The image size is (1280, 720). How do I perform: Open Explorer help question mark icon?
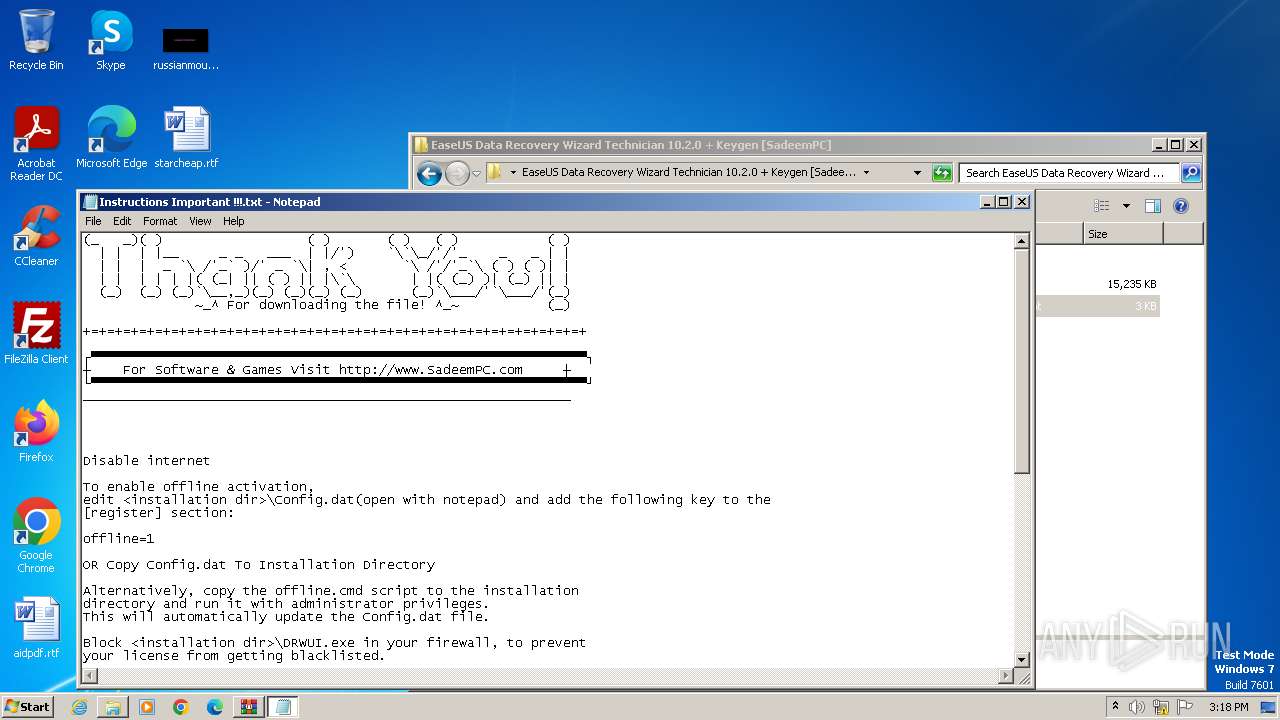point(1180,206)
